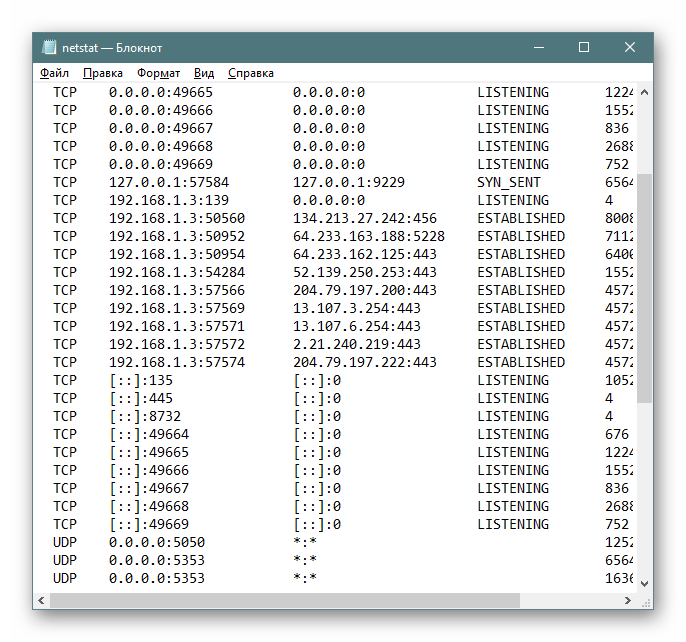Click local address 0.0.0.0:49665
The width and height of the screenshot is (686, 642).
161,92
